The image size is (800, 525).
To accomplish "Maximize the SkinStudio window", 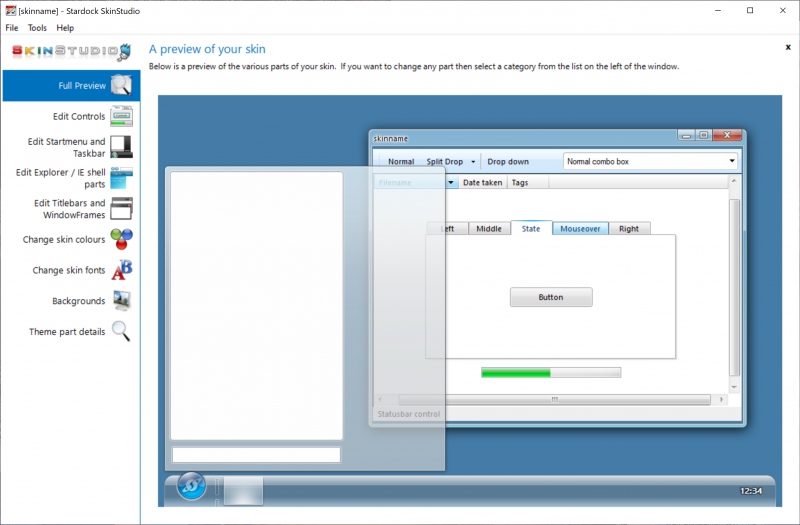I will tap(750, 10).
